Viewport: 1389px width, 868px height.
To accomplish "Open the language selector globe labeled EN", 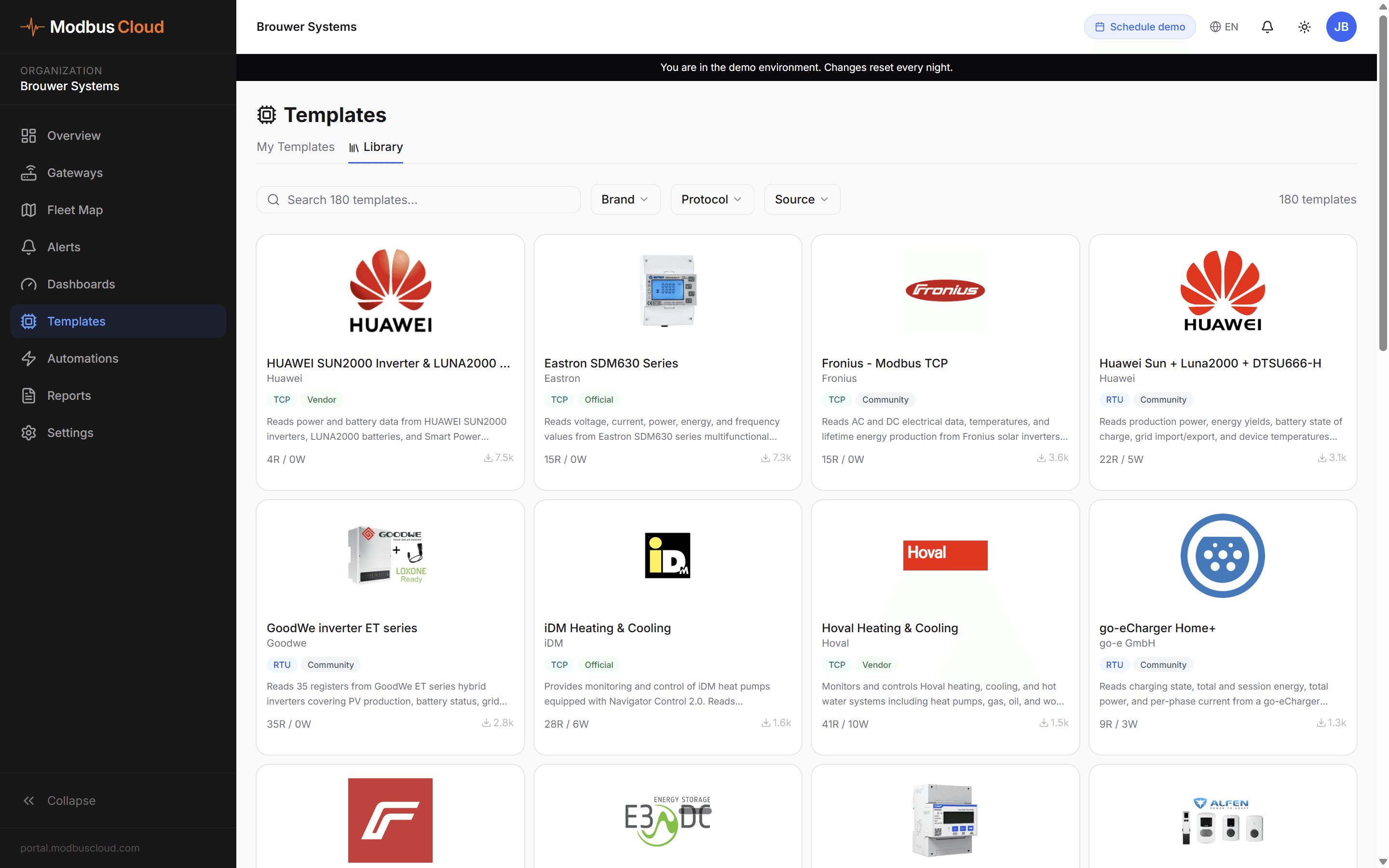I will tap(1223, 27).
